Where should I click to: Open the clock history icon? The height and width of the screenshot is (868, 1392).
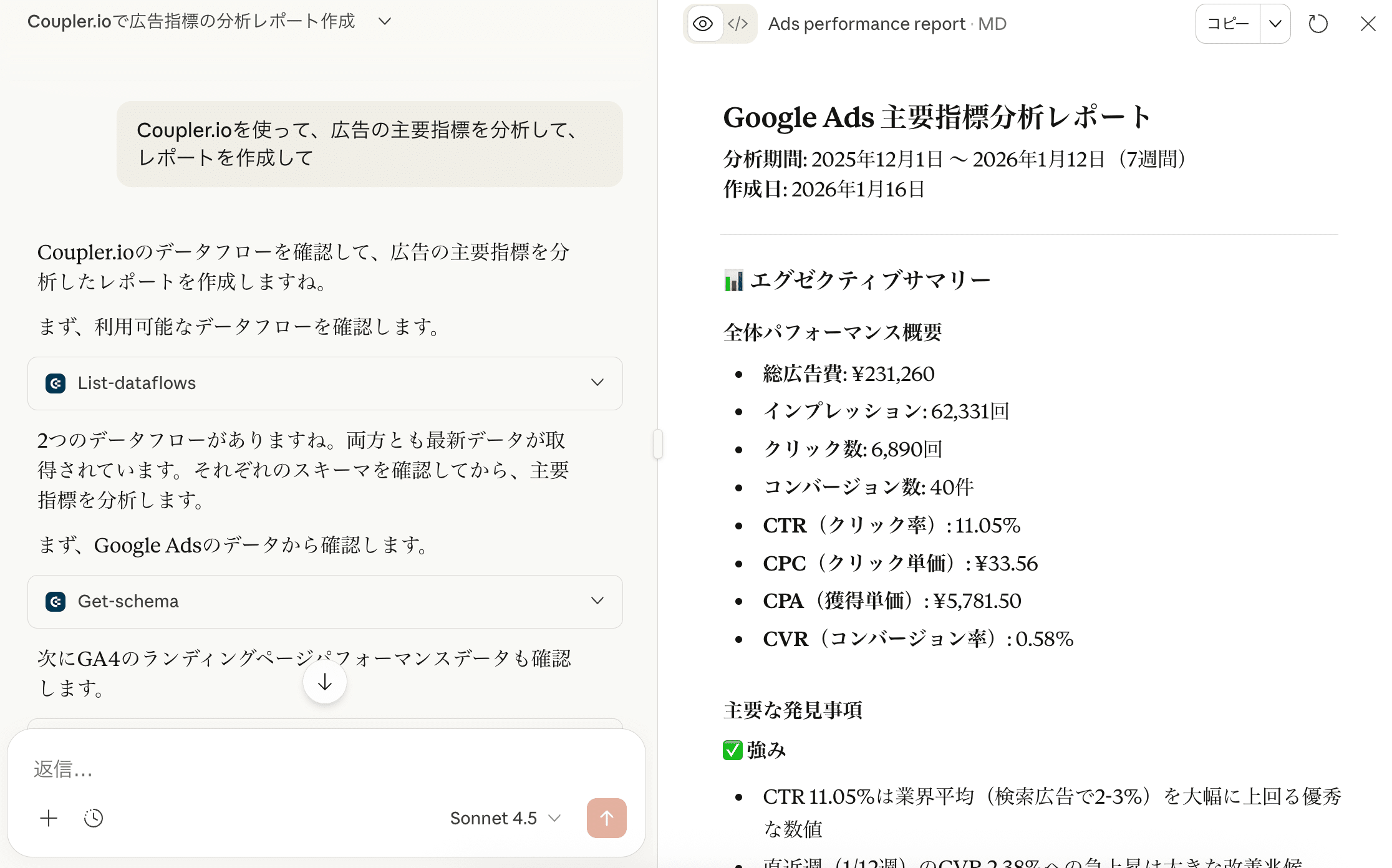(x=94, y=818)
